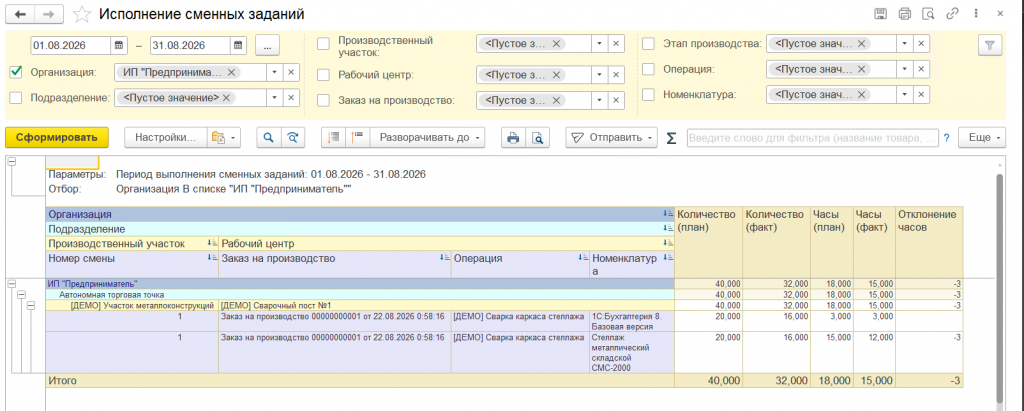The height and width of the screenshot is (411, 1024).
Task: Clear the Организация field with X
Action: tap(291, 72)
